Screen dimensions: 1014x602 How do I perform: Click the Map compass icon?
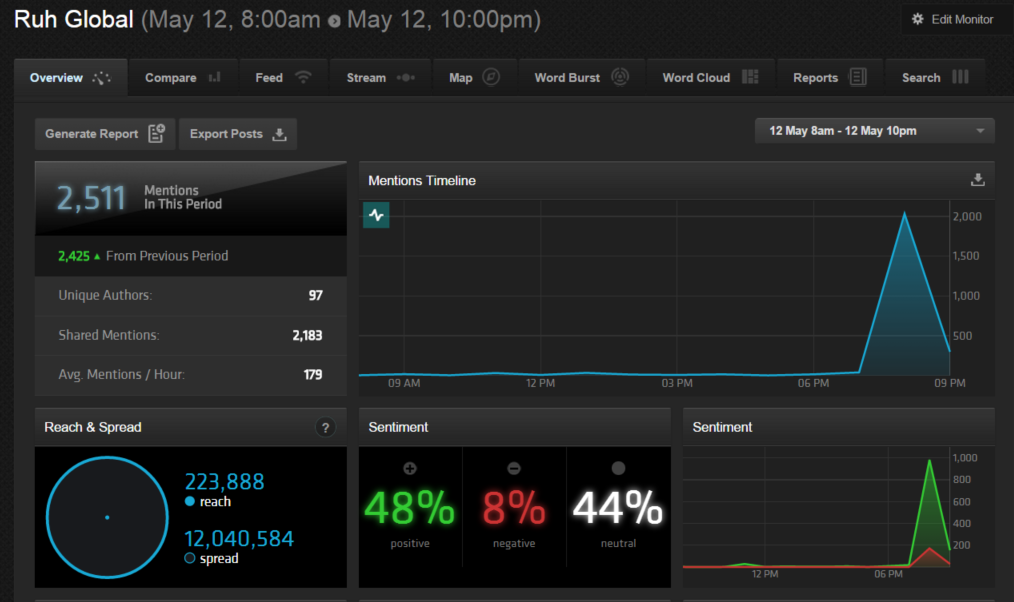coord(491,77)
